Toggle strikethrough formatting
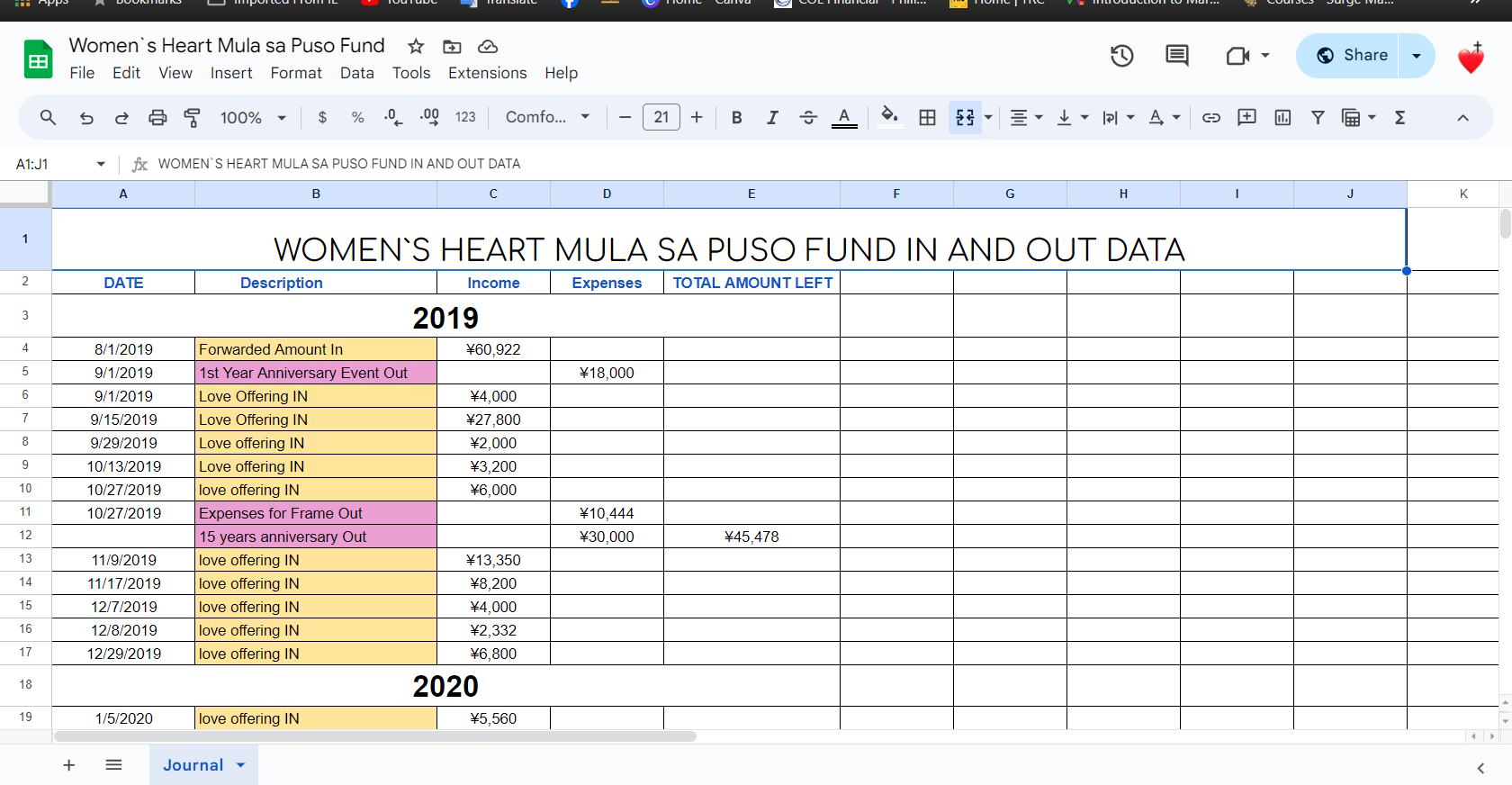1512x785 pixels. click(x=808, y=117)
